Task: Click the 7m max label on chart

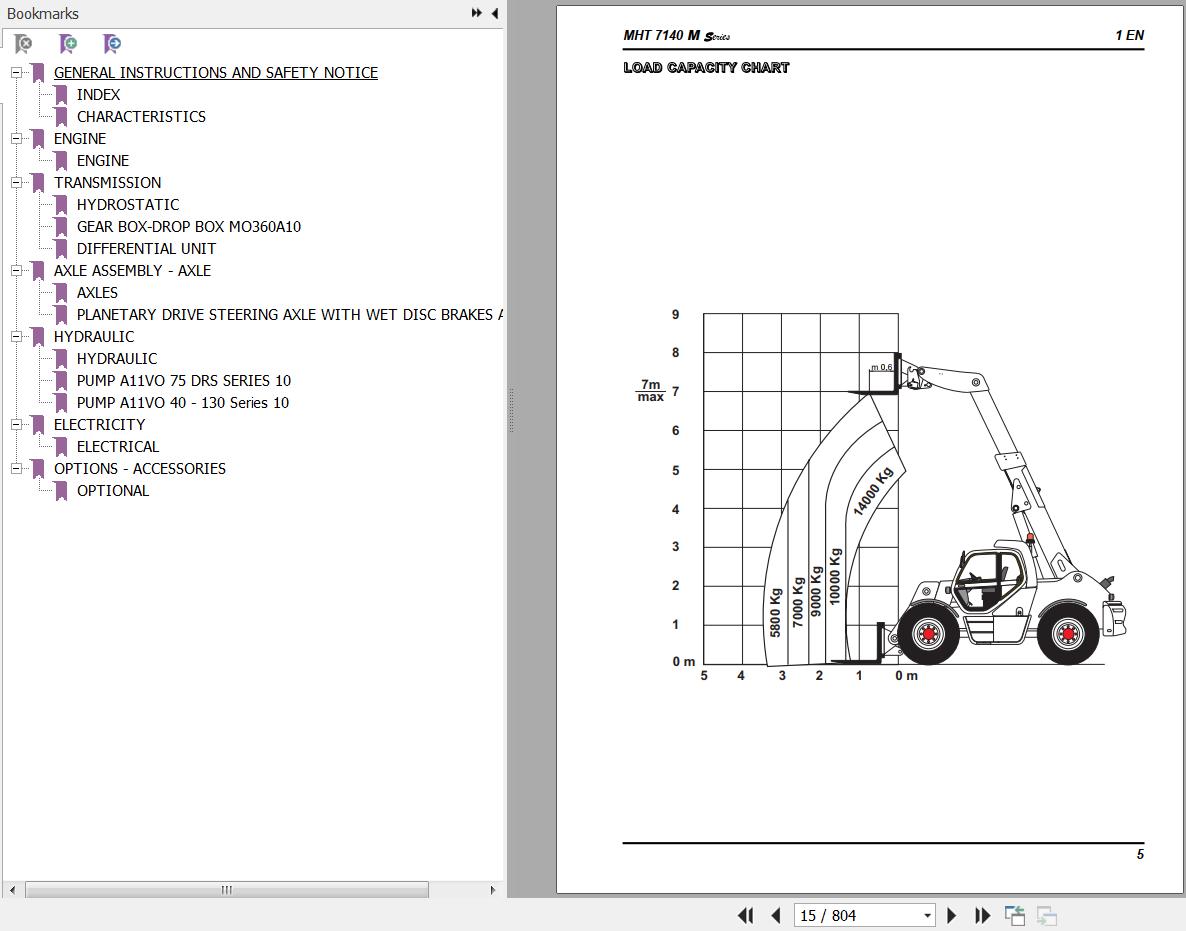Action: tap(650, 390)
